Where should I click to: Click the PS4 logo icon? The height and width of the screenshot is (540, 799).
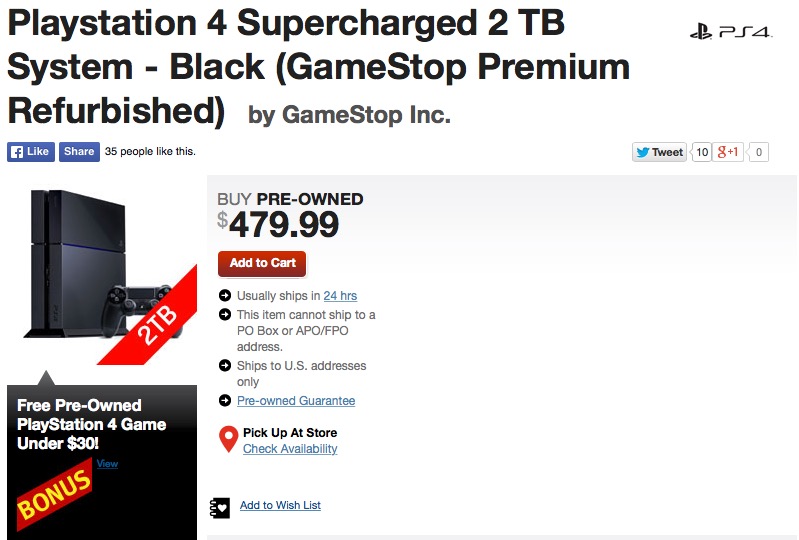(x=731, y=32)
